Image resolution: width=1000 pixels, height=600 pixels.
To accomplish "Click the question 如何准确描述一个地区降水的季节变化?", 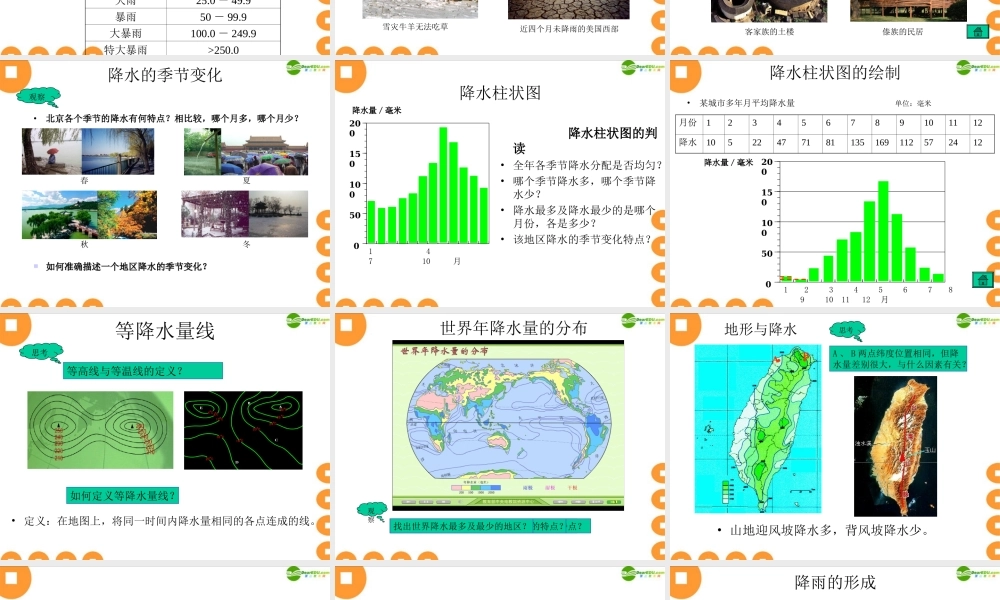I will click(126, 267).
